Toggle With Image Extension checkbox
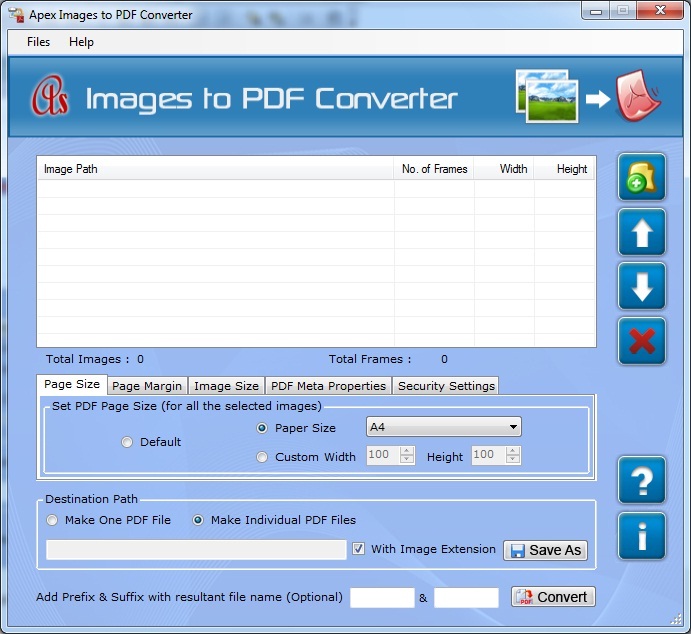The width and height of the screenshot is (691, 634). 359,549
